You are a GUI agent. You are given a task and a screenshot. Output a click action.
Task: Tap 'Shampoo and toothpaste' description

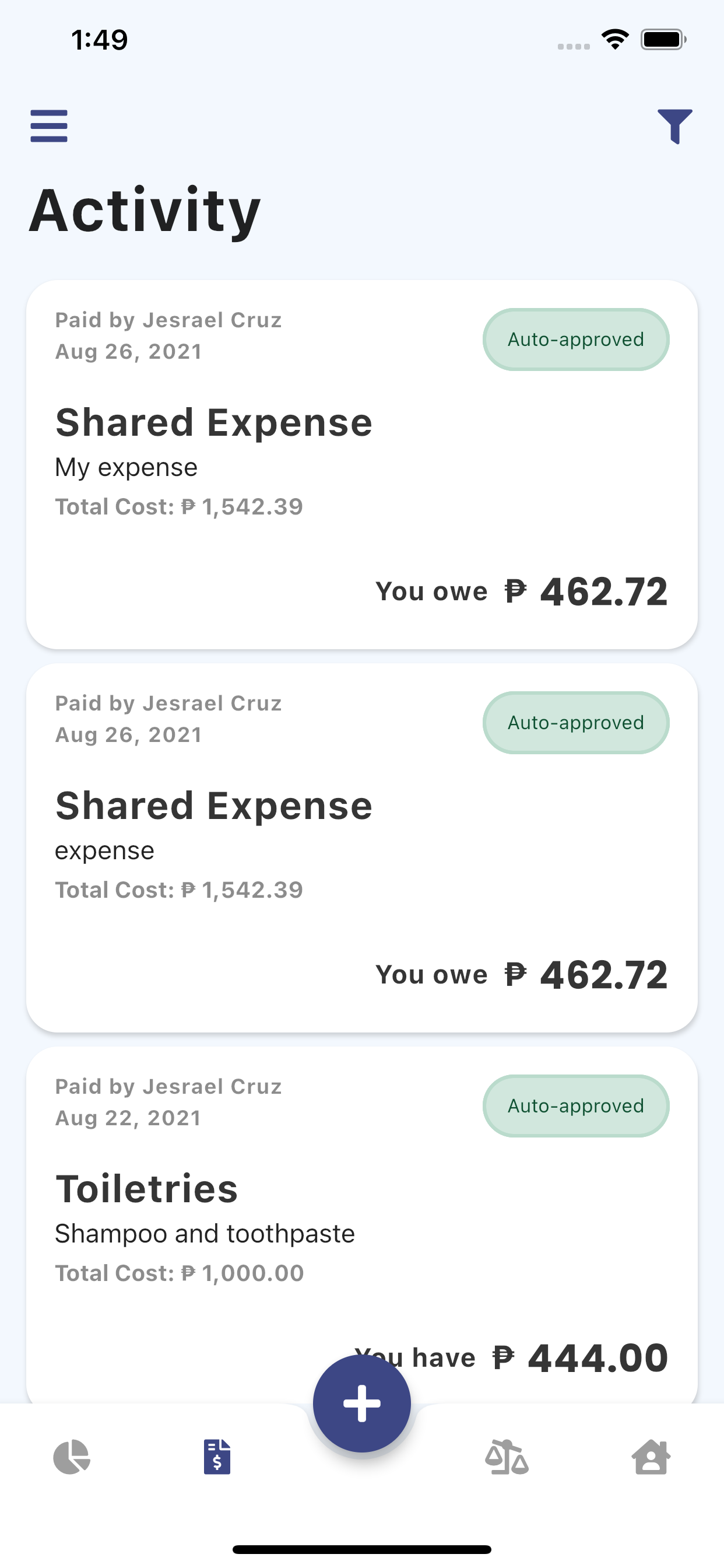(x=205, y=1234)
